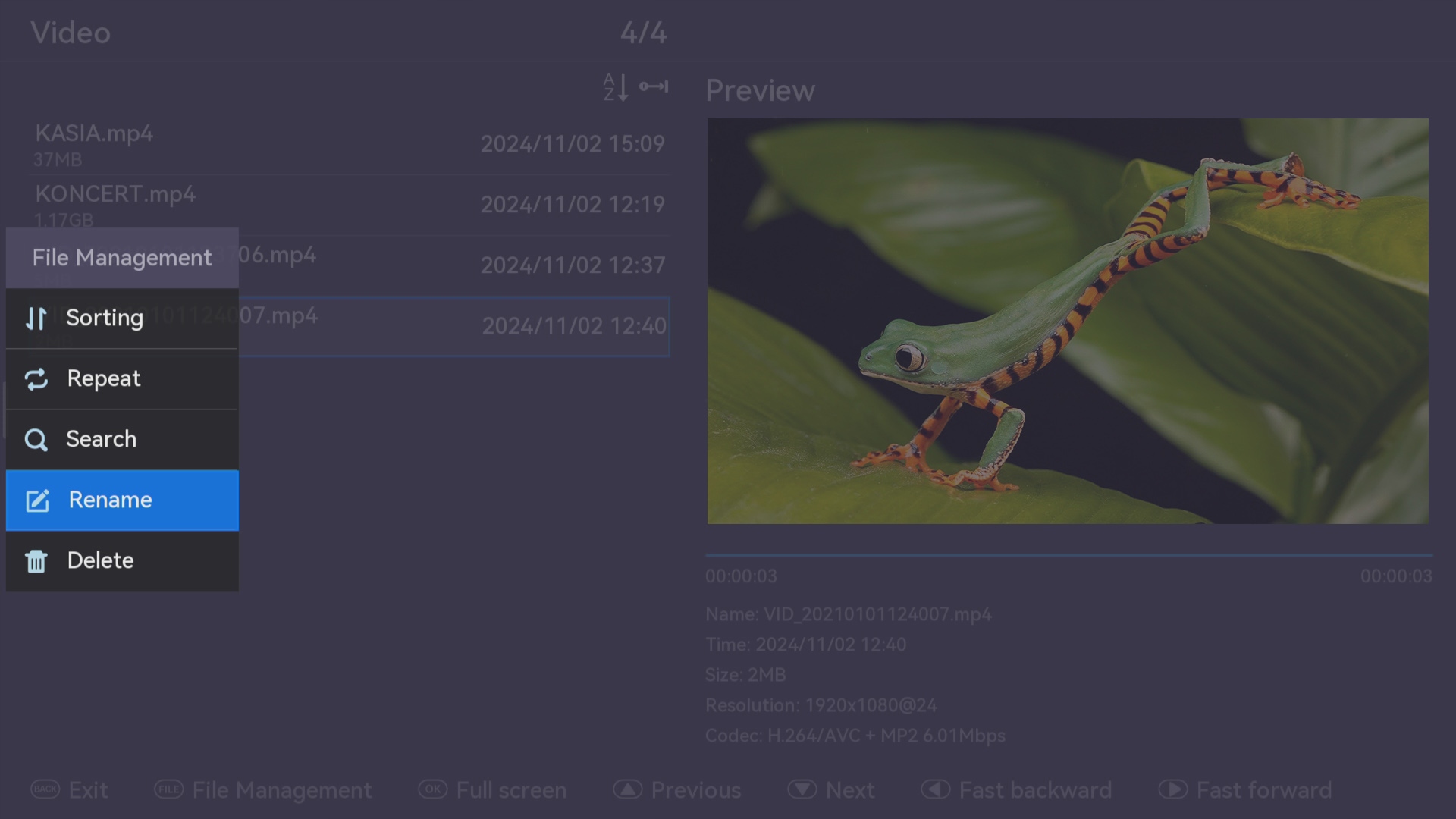Click the BACK Exit icon in footer
Image resolution: width=1456 pixels, height=819 pixels.
pos(45,789)
